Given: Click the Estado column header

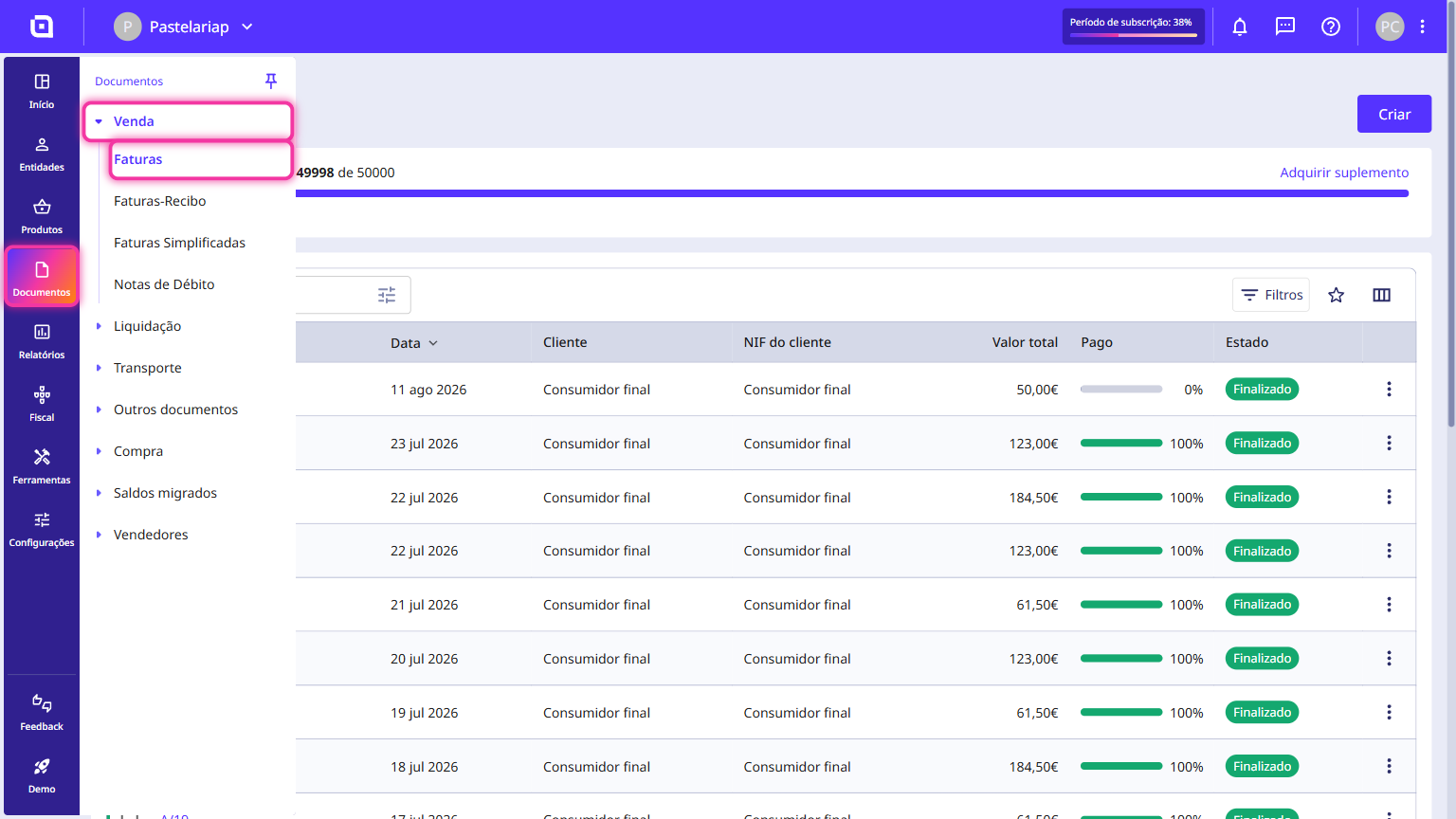Looking at the screenshot, I should [x=1247, y=342].
